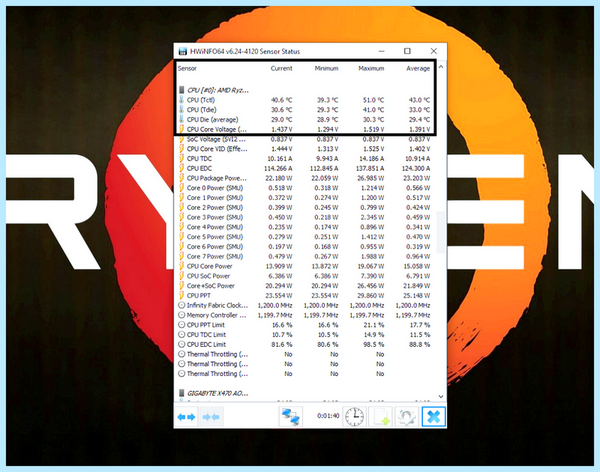Click the greyed shrink columns arrows button
The height and width of the screenshot is (472, 600).
[210, 417]
